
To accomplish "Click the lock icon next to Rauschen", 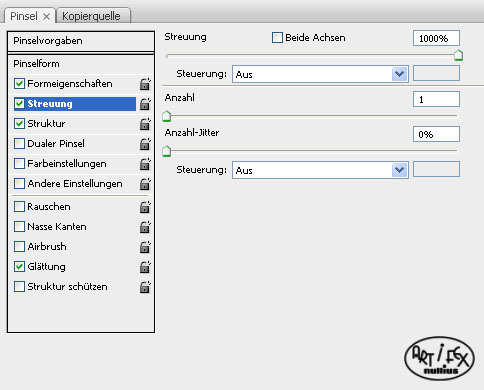I will [x=145, y=207].
